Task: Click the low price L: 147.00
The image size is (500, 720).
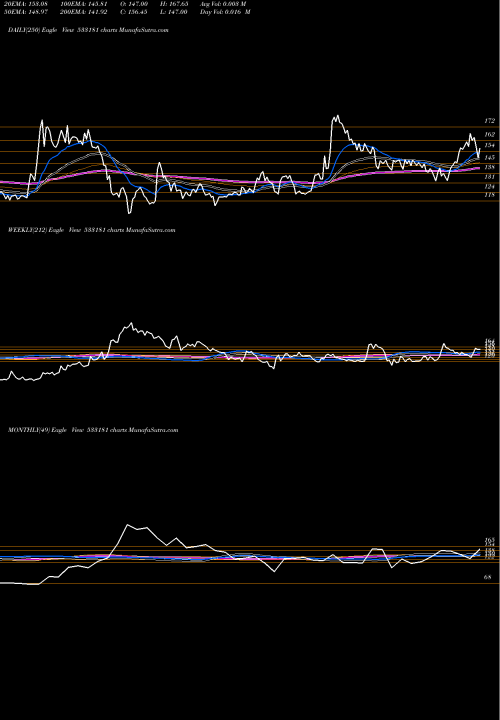Action: pos(174,12)
